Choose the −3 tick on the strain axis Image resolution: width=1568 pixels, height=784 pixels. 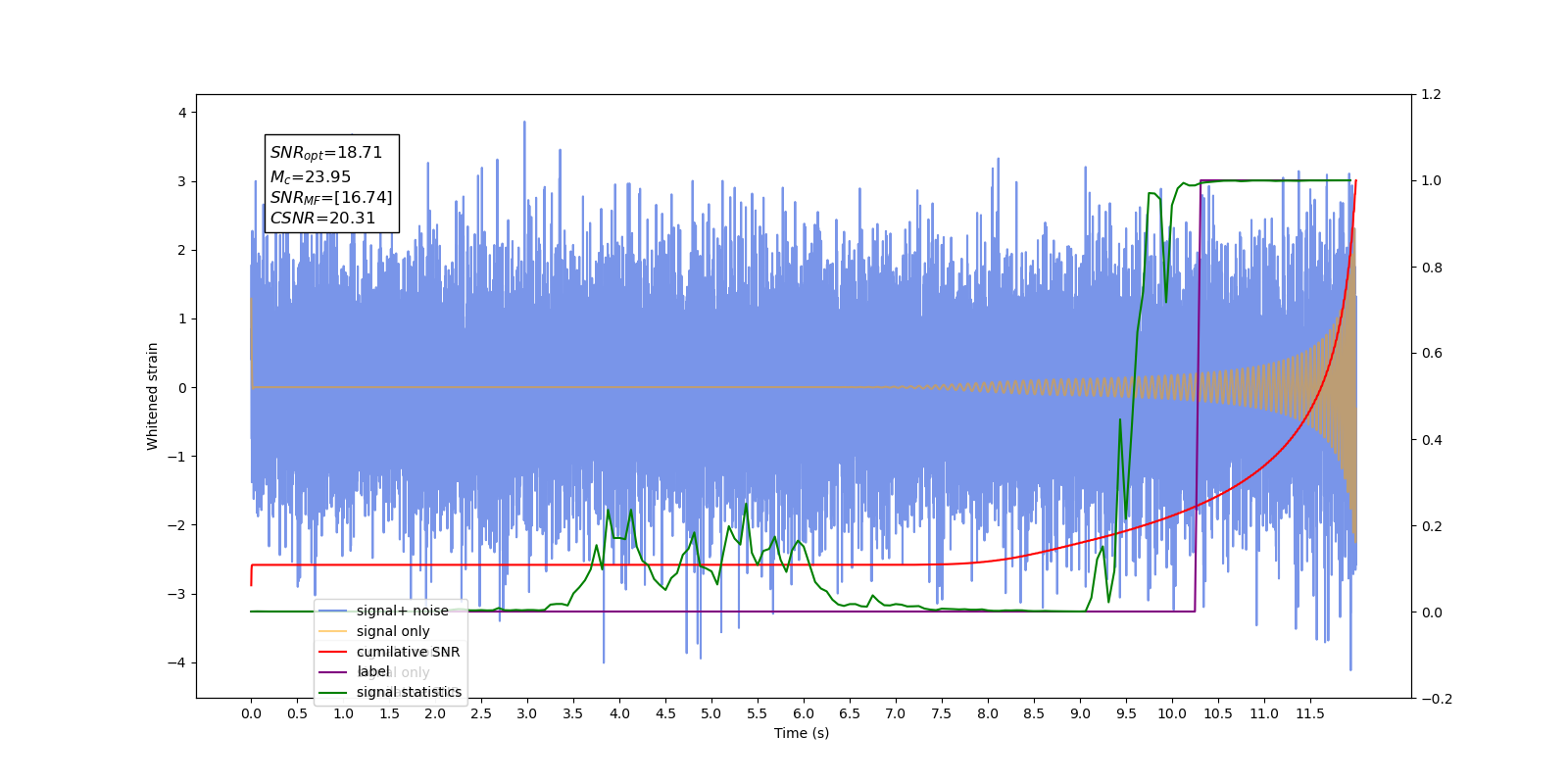click(x=176, y=594)
